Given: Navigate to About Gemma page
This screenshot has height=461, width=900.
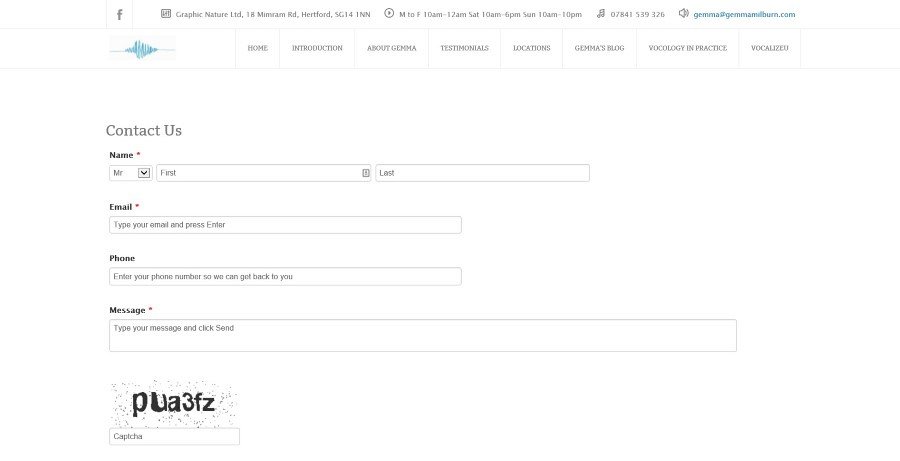Looking at the screenshot, I should pos(391,48).
